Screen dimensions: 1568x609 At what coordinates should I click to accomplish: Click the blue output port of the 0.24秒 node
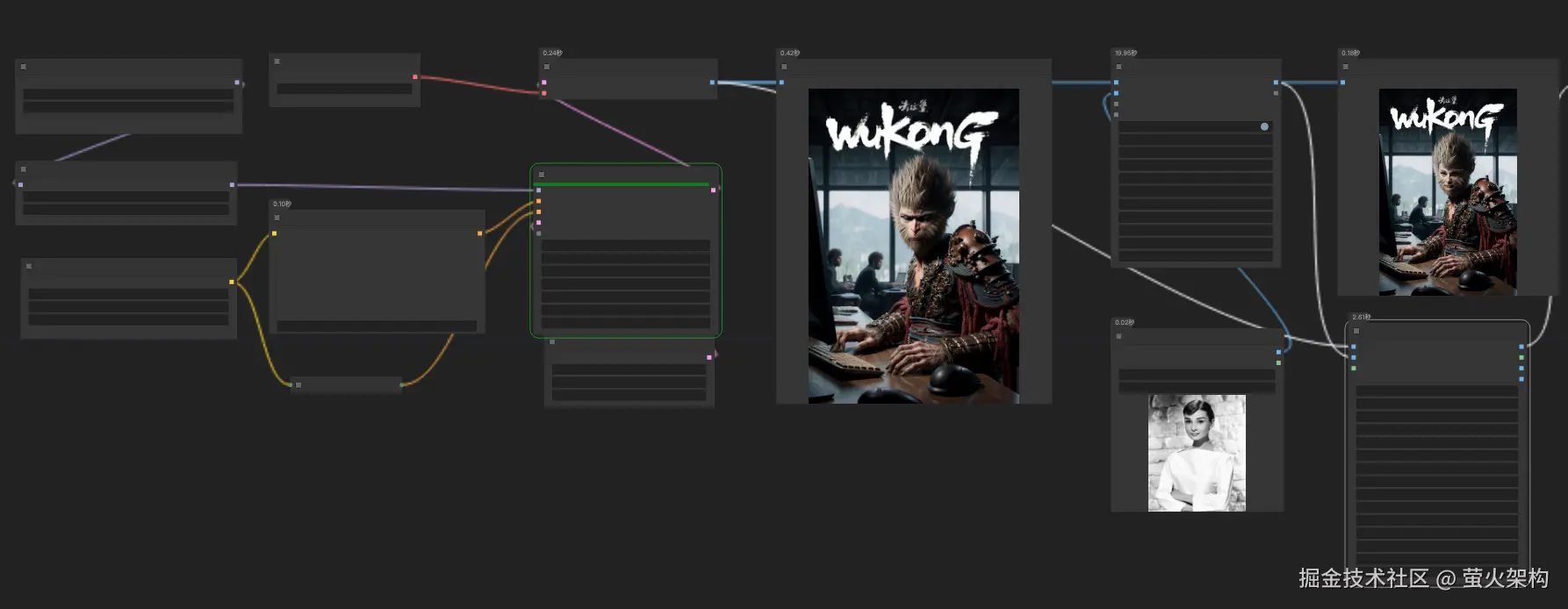pyautogui.click(x=712, y=82)
